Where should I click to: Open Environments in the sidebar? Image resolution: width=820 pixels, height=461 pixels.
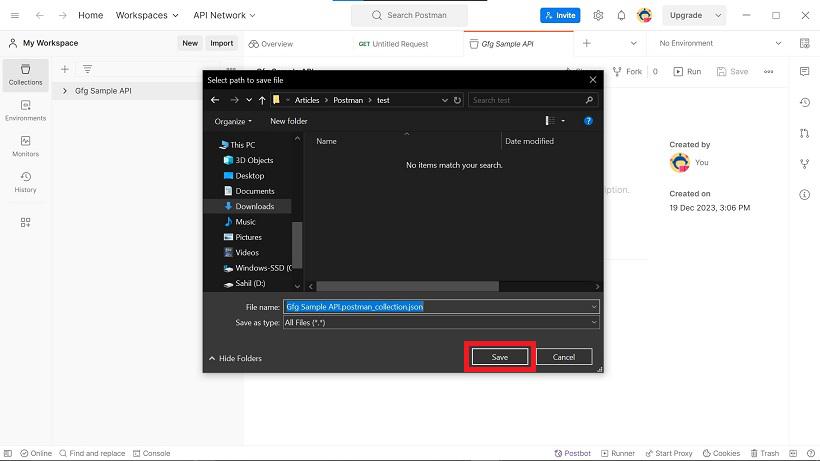pyautogui.click(x=25, y=110)
